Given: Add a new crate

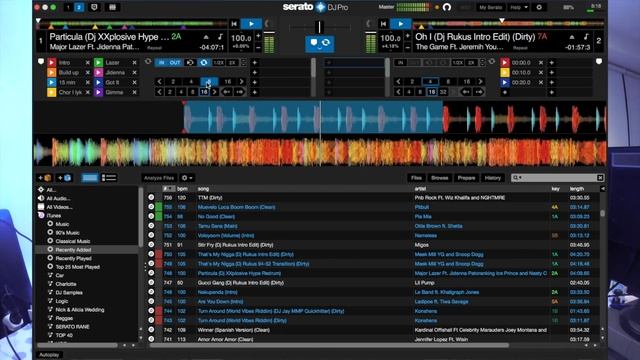Looking at the screenshot, I should click(44, 178).
